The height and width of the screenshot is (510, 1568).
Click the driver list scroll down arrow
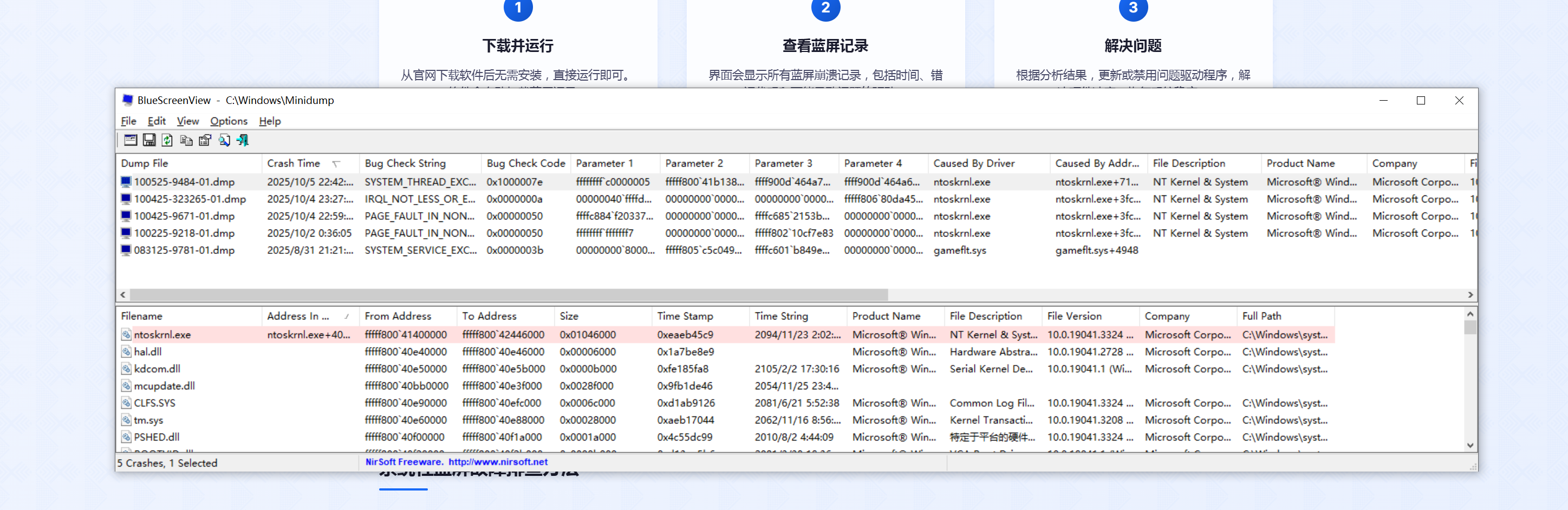coord(1471,445)
